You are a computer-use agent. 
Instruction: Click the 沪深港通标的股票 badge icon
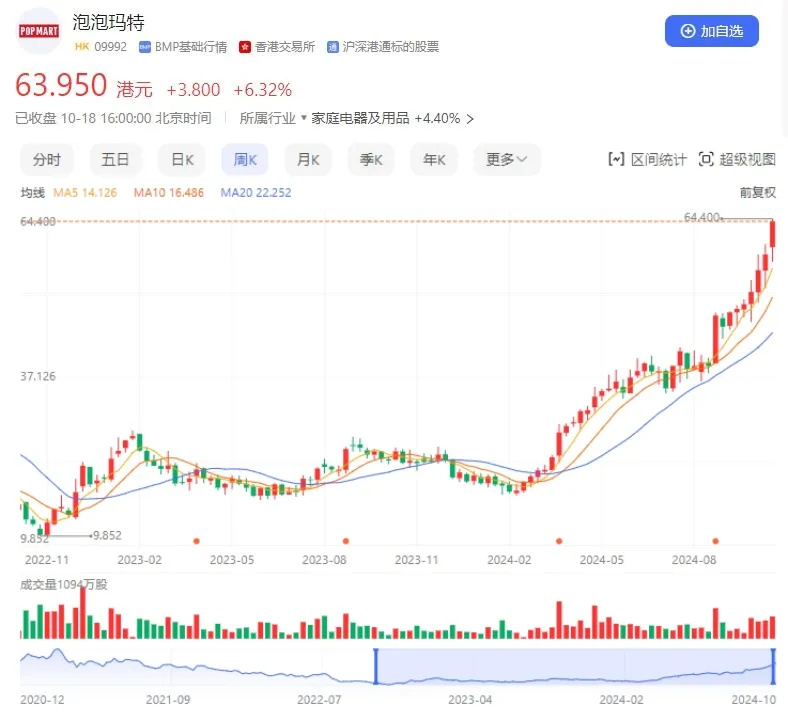click(332, 47)
